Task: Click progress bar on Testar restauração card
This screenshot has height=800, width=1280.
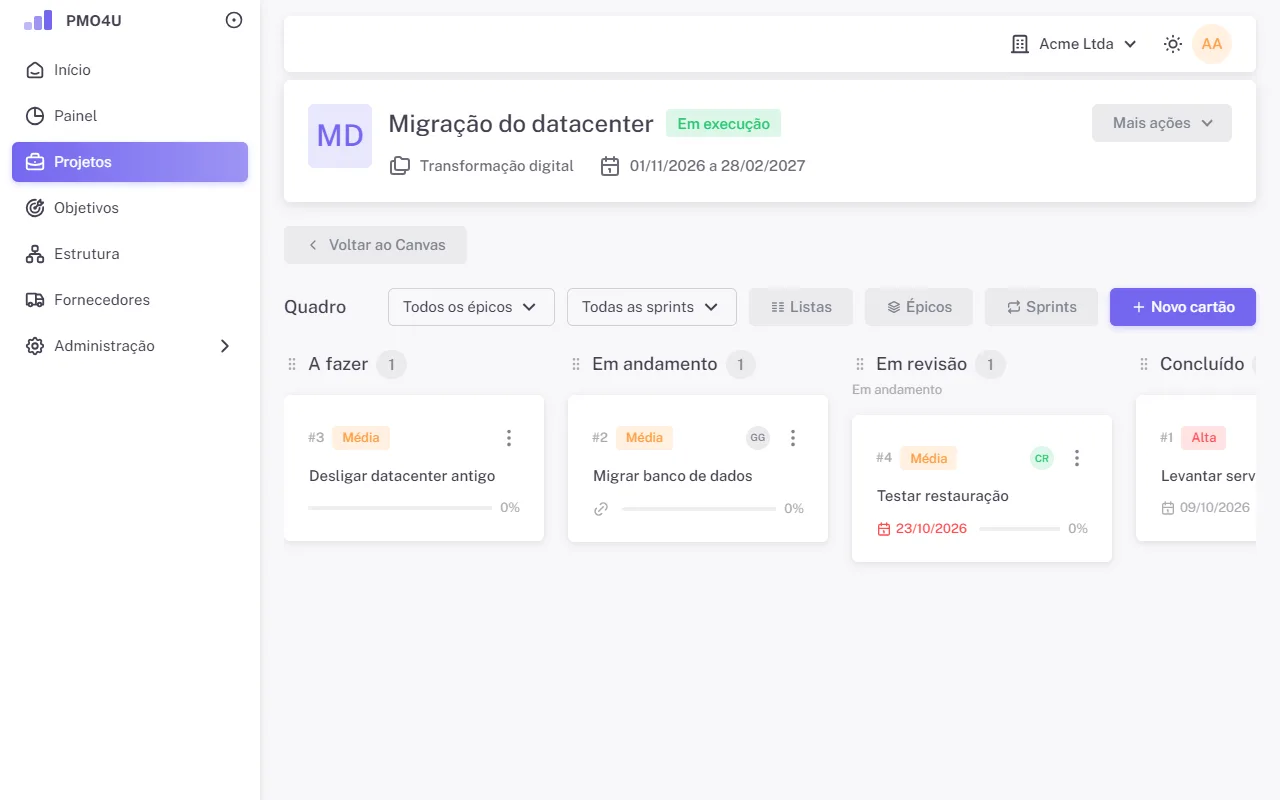Action: coord(1020,529)
